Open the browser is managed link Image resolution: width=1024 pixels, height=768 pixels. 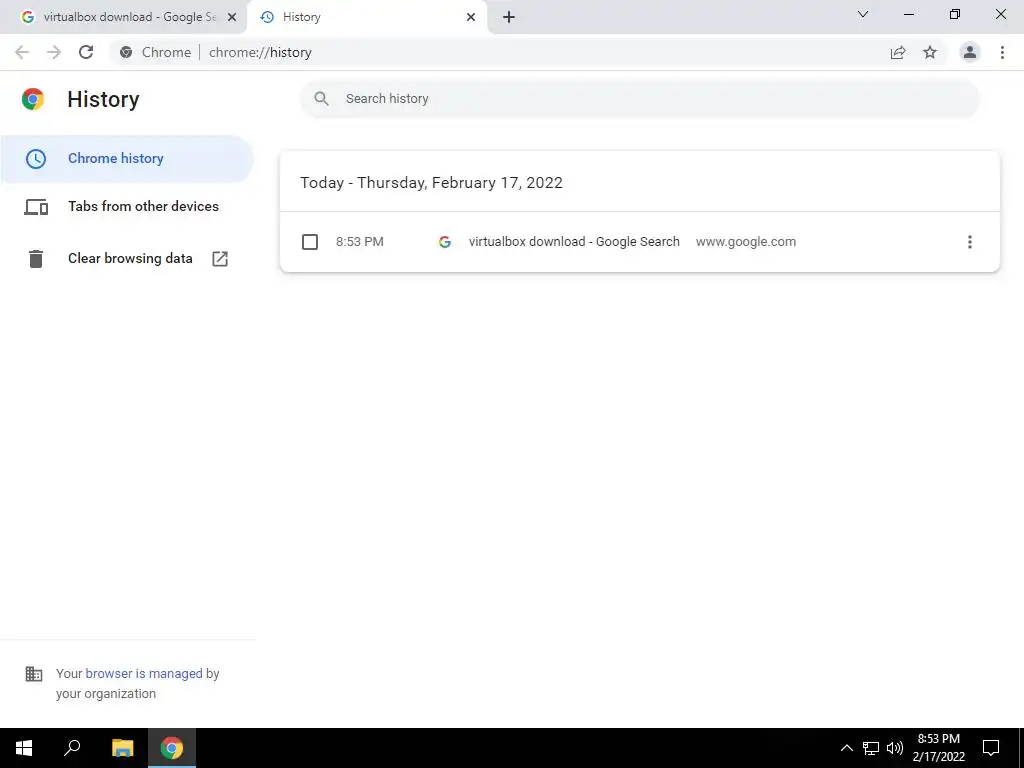click(144, 673)
